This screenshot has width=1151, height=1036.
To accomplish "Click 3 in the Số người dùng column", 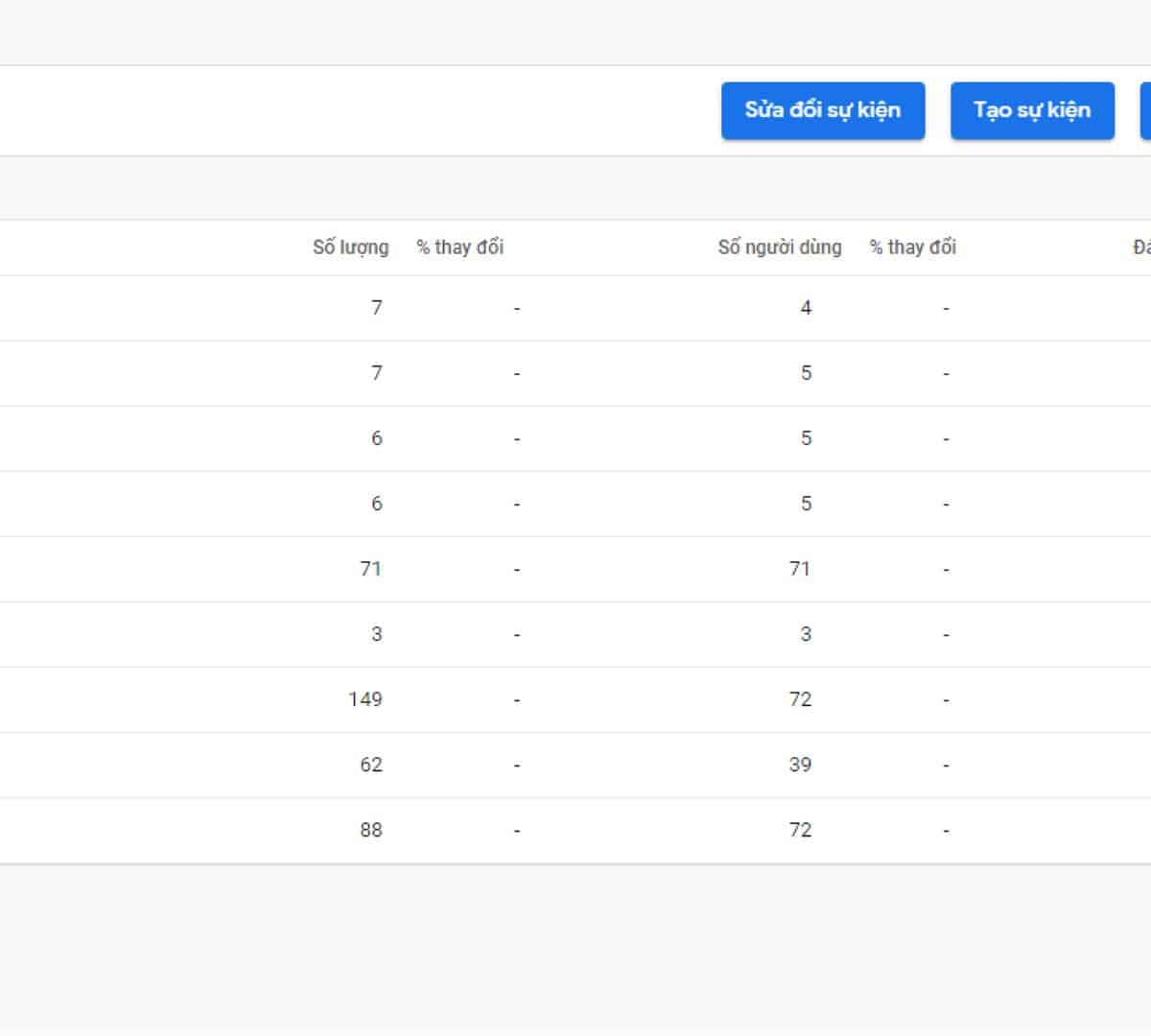I will 806,634.
